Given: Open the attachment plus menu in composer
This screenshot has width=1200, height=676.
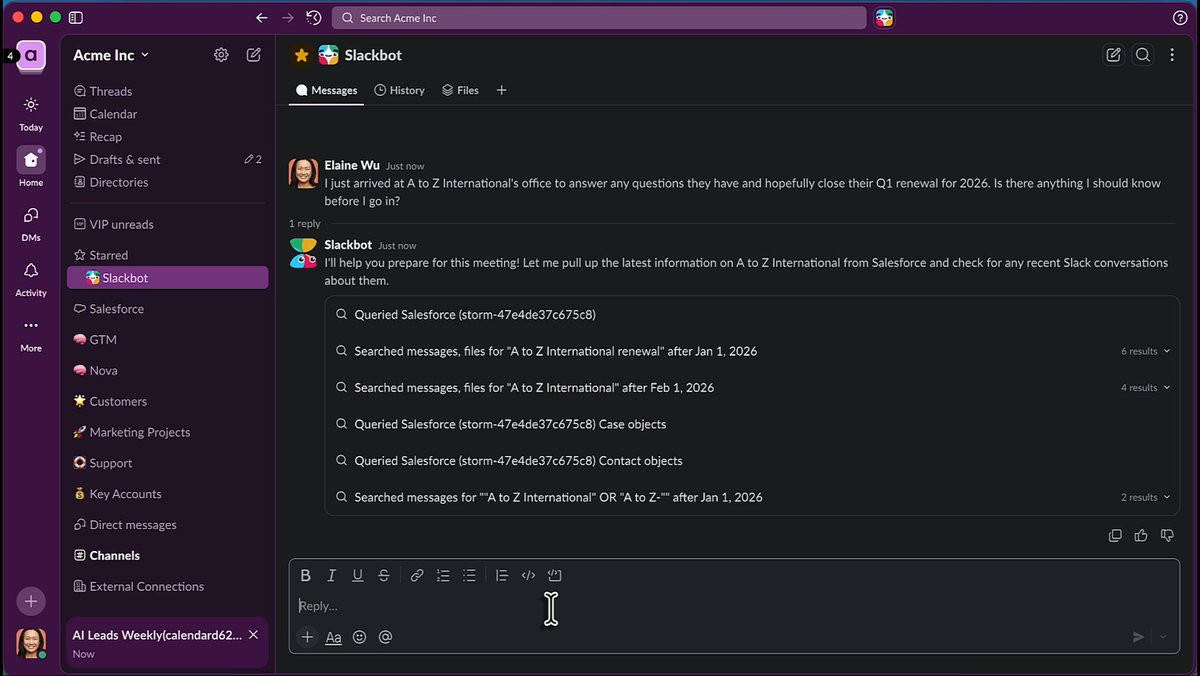Looking at the screenshot, I should pyautogui.click(x=307, y=637).
